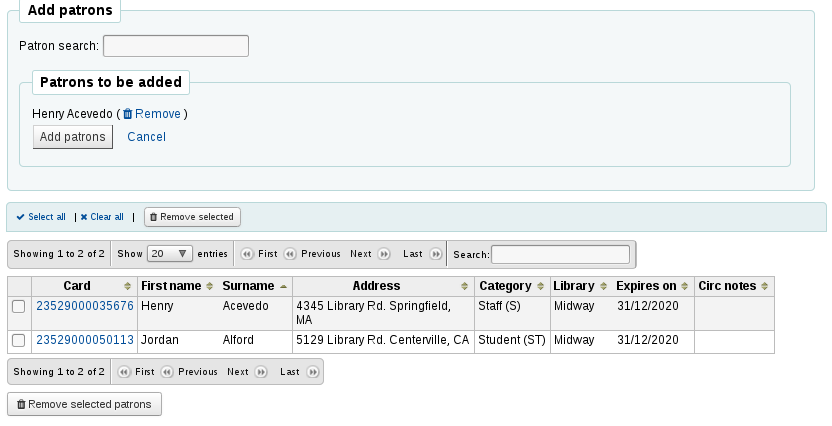Click the Select all checkmark link

tap(41, 217)
